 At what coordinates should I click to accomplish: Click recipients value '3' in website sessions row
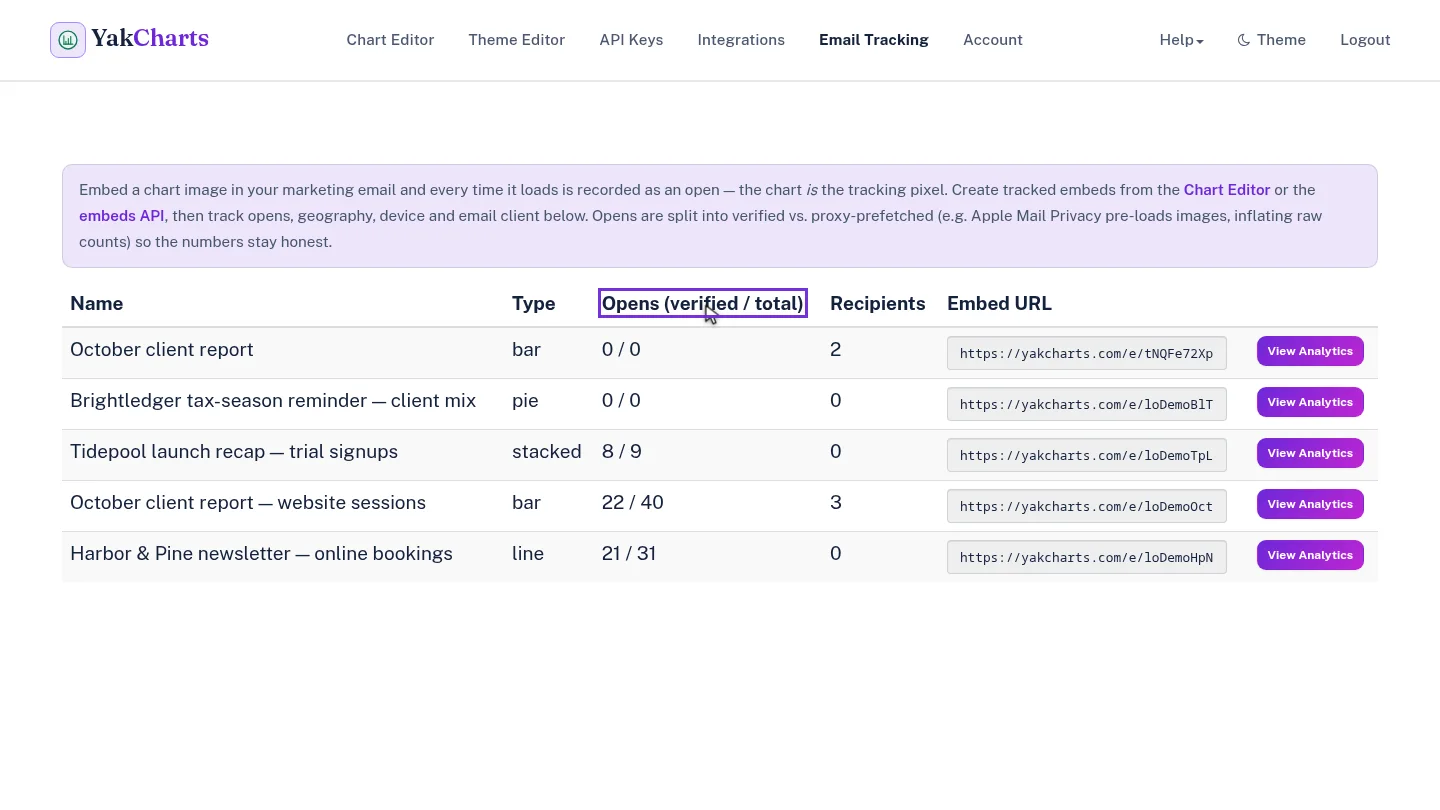coord(836,503)
